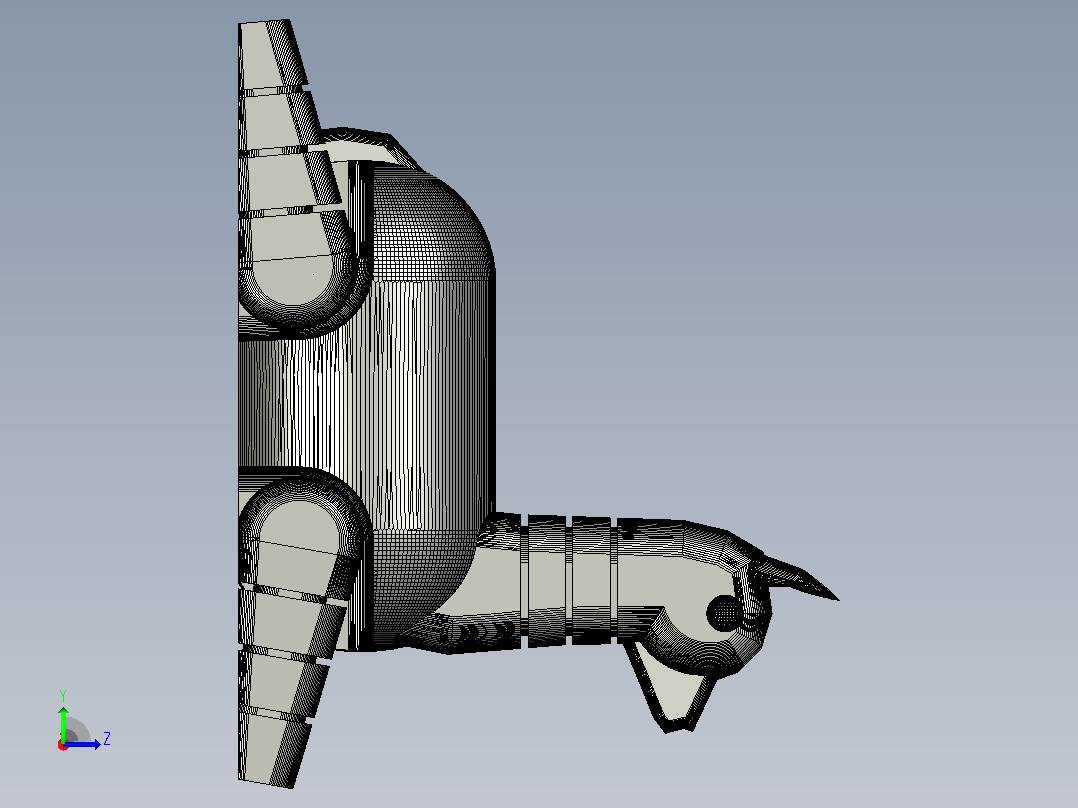Click the blue Z axis arrow on triad
This screenshot has height=808, width=1078.
(82, 744)
